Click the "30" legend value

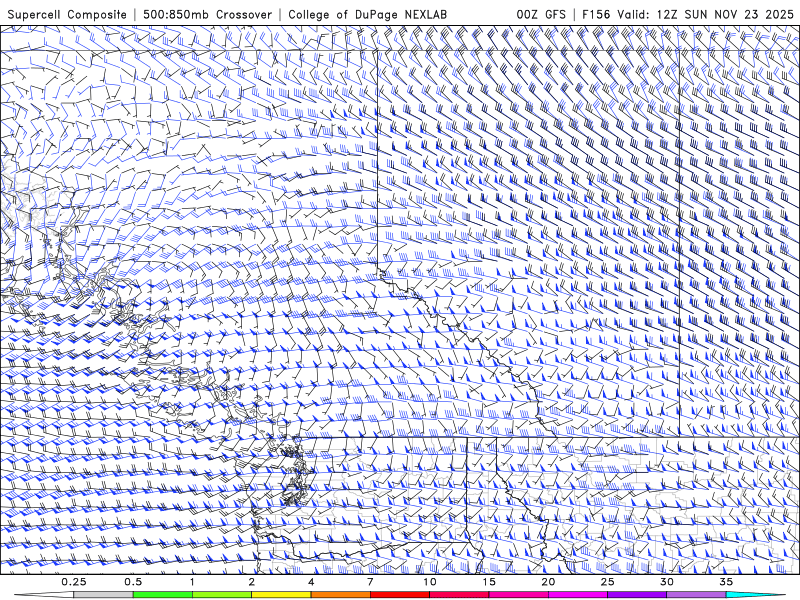(666, 582)
